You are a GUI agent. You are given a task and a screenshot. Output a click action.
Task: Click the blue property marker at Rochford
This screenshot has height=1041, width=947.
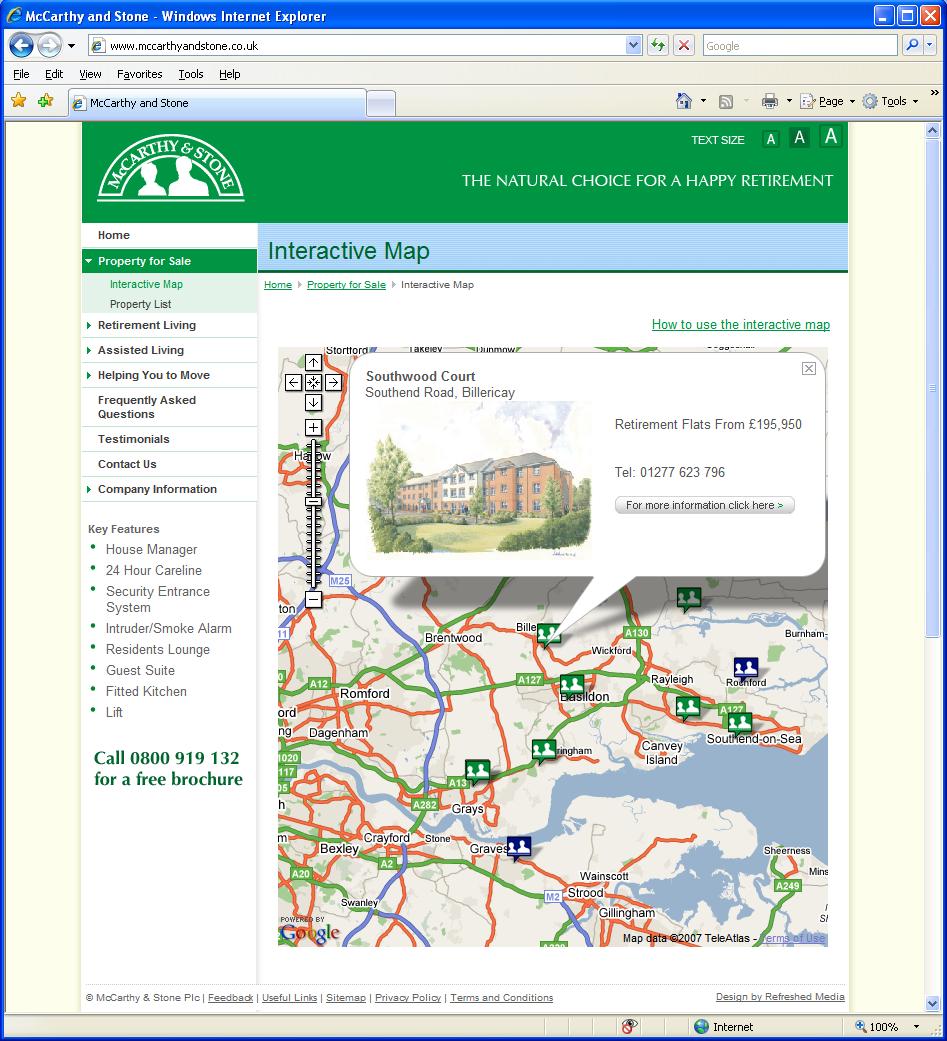click(x=746, y=669)
